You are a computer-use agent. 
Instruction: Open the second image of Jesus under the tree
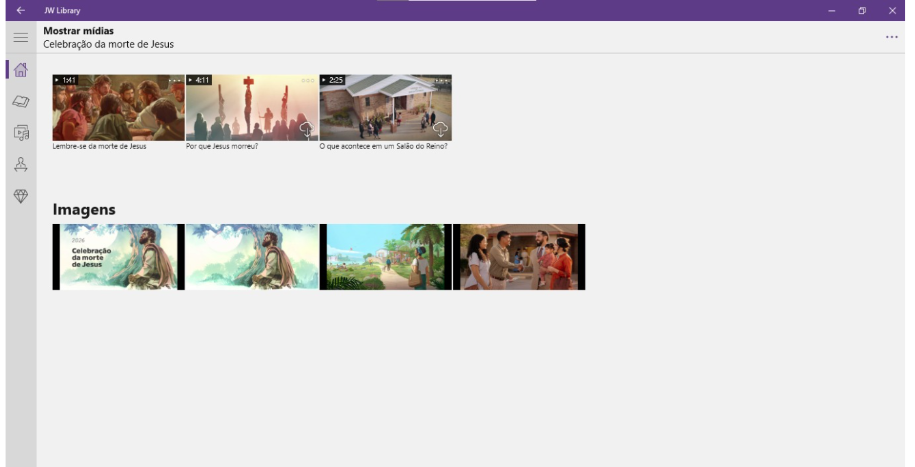click(252, 257)
